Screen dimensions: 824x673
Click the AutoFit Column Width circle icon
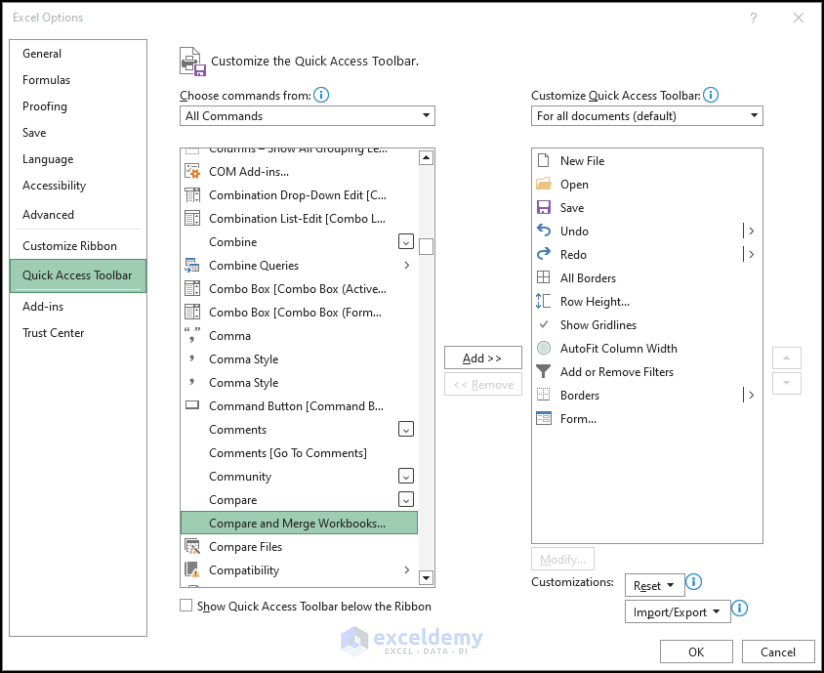(x=544, y=348)
